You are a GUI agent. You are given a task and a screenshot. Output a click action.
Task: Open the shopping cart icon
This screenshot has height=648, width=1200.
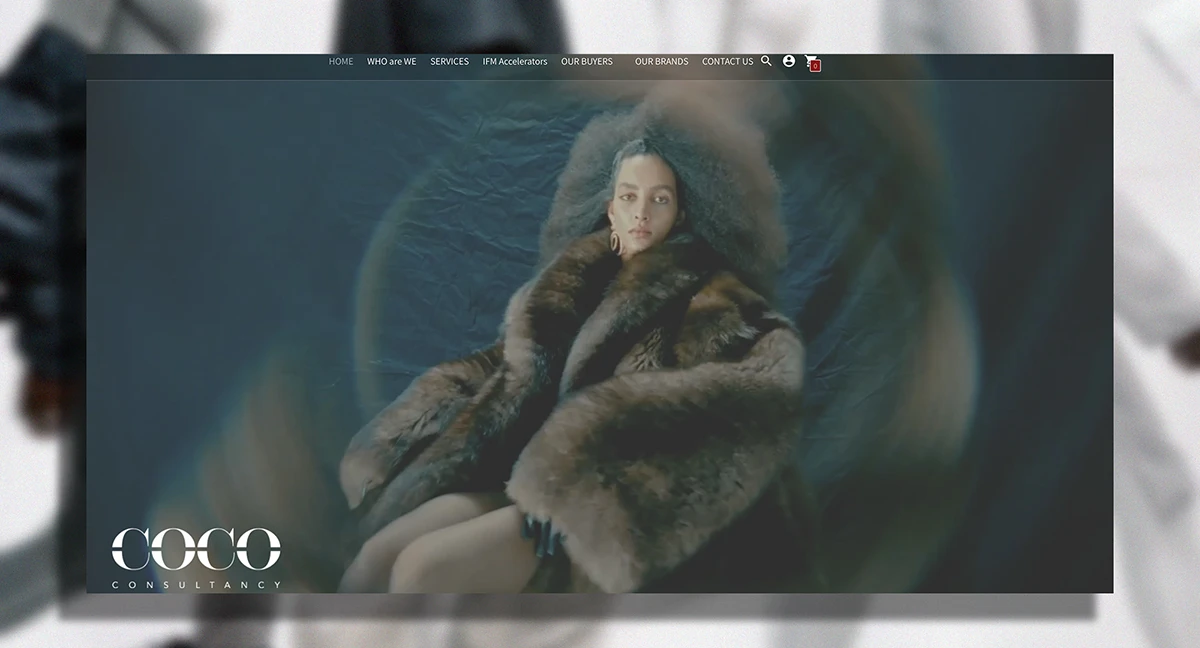coord(812,63)
